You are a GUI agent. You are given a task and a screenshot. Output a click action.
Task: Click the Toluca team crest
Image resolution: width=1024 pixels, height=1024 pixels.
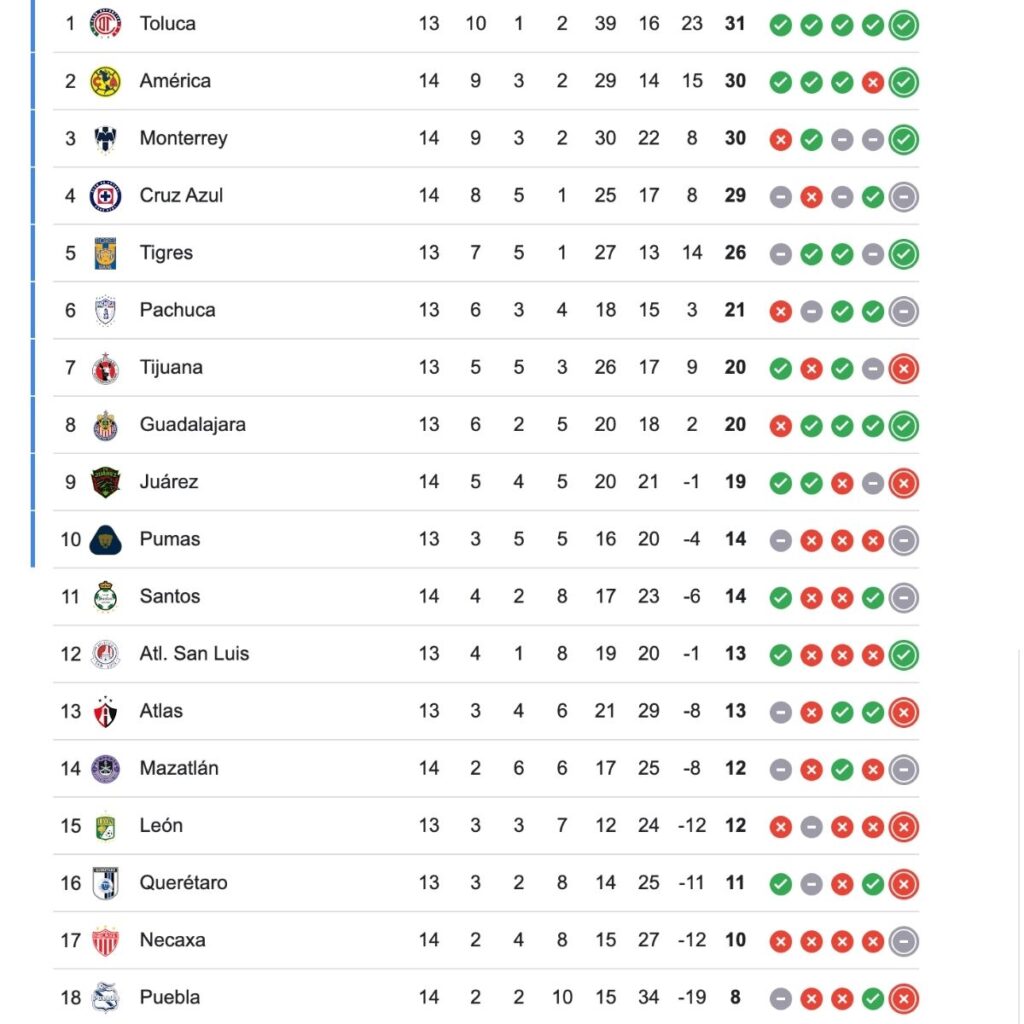coord(105,23)
